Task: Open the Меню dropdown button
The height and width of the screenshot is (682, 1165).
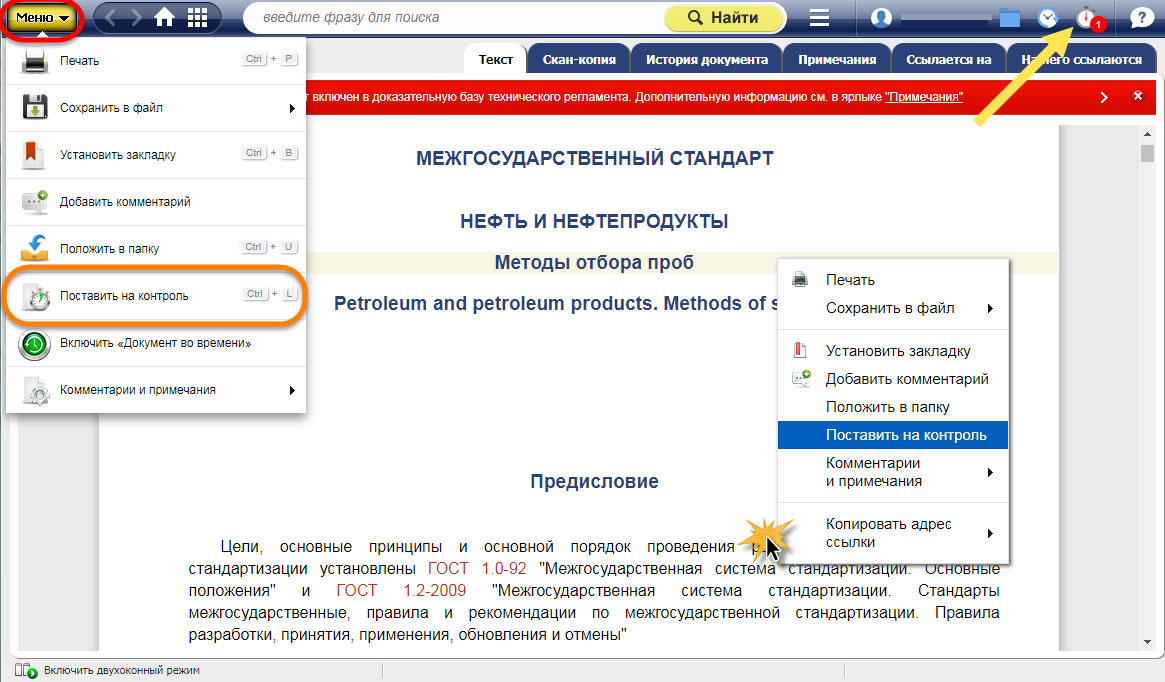Action: [x=42, y=17]
